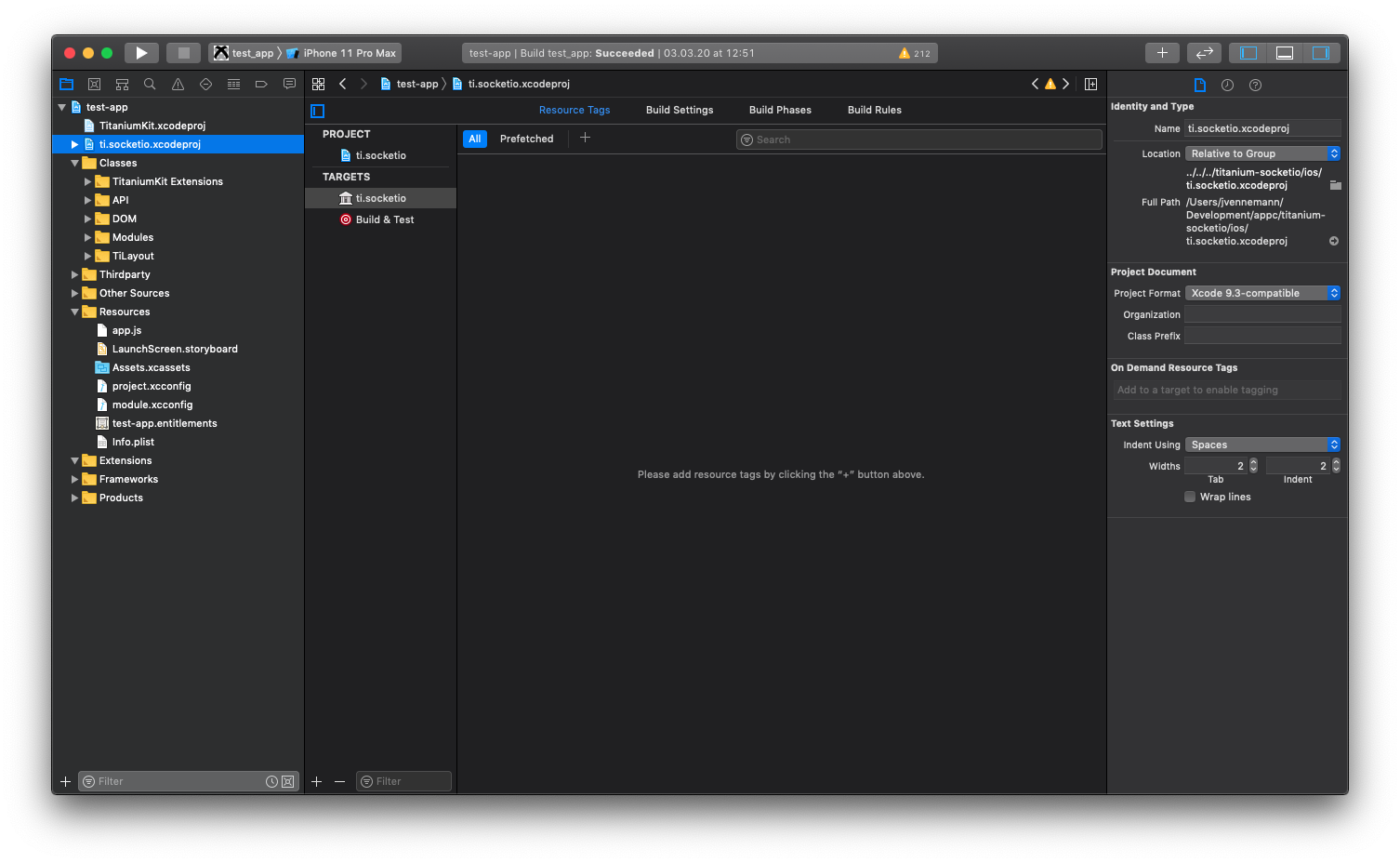
Task: Expand the Frameworks group
Action: pyautogui.click(x=75, y=479)
